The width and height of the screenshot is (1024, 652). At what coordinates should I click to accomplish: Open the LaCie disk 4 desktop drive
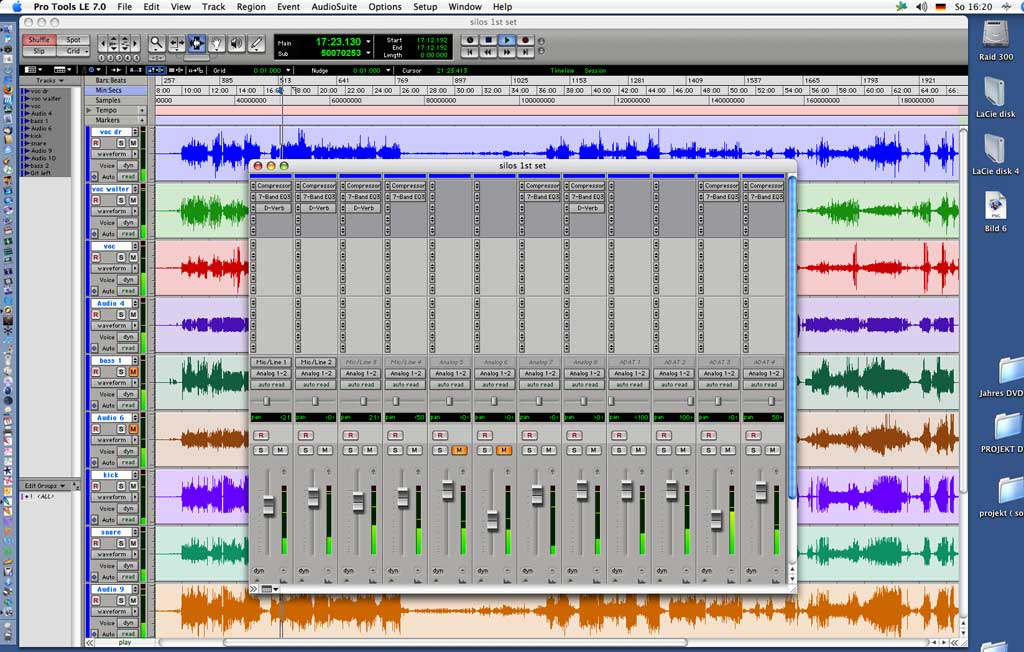click(995, 154)
